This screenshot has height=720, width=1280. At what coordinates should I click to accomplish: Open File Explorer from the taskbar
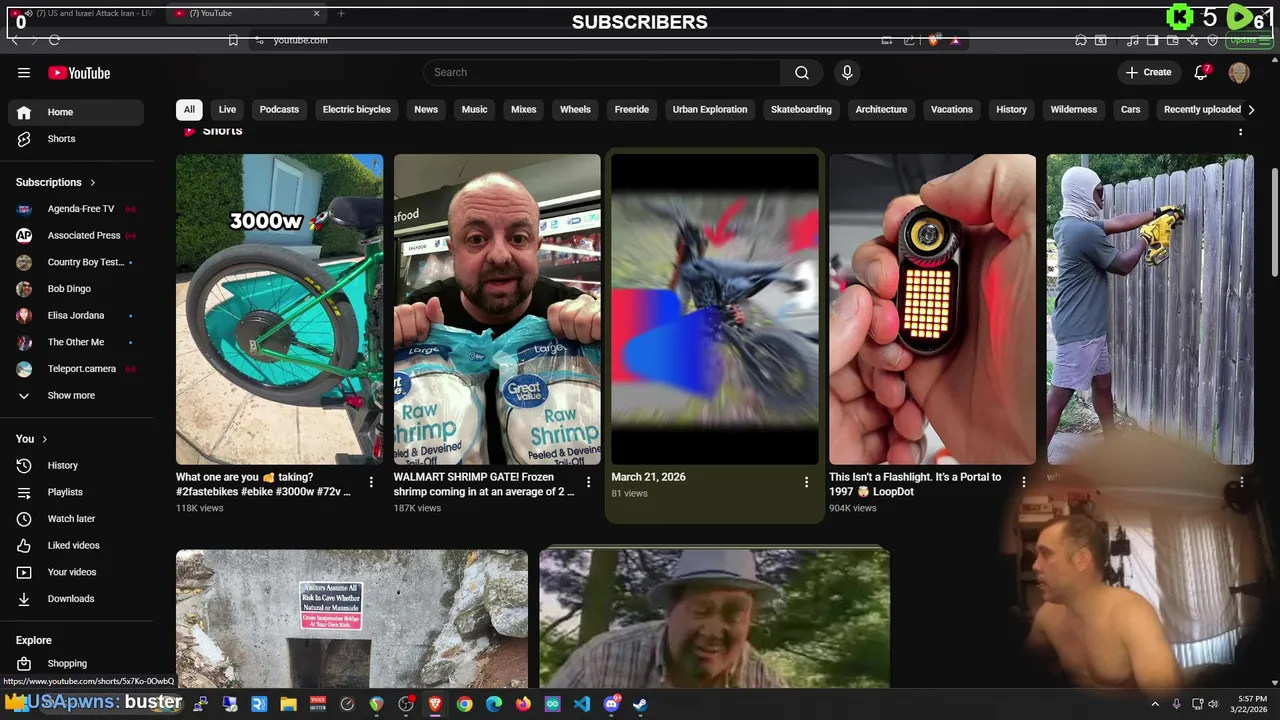[288, 704]
